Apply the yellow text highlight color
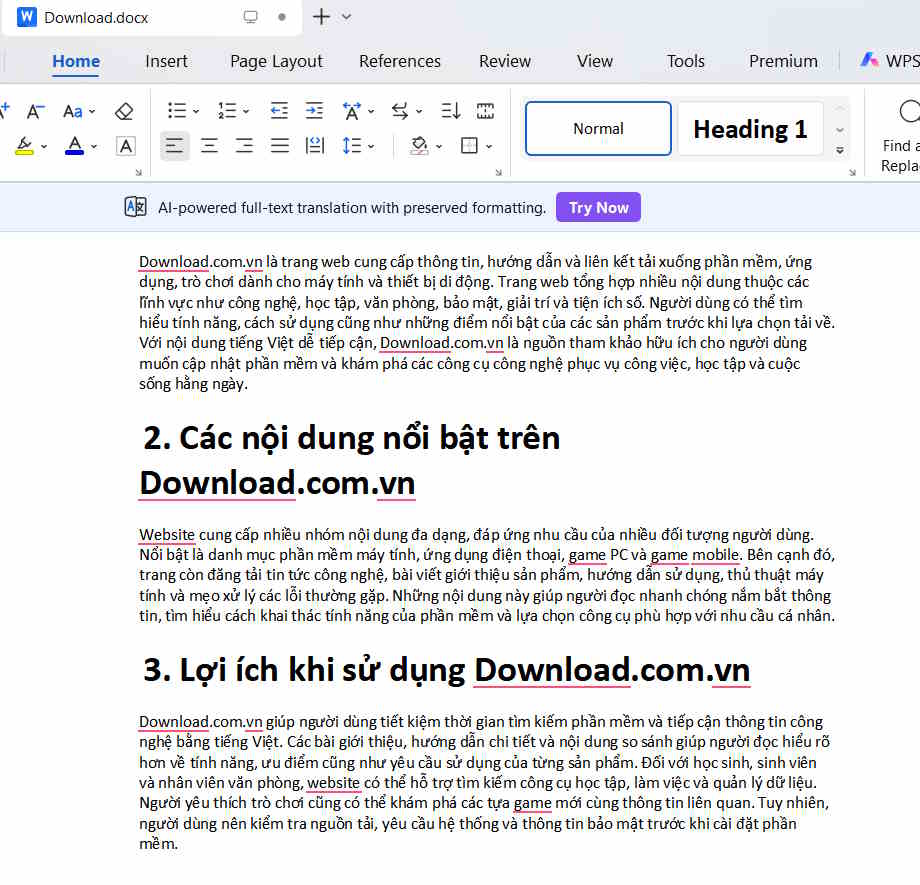 click(x=24, y=146)
